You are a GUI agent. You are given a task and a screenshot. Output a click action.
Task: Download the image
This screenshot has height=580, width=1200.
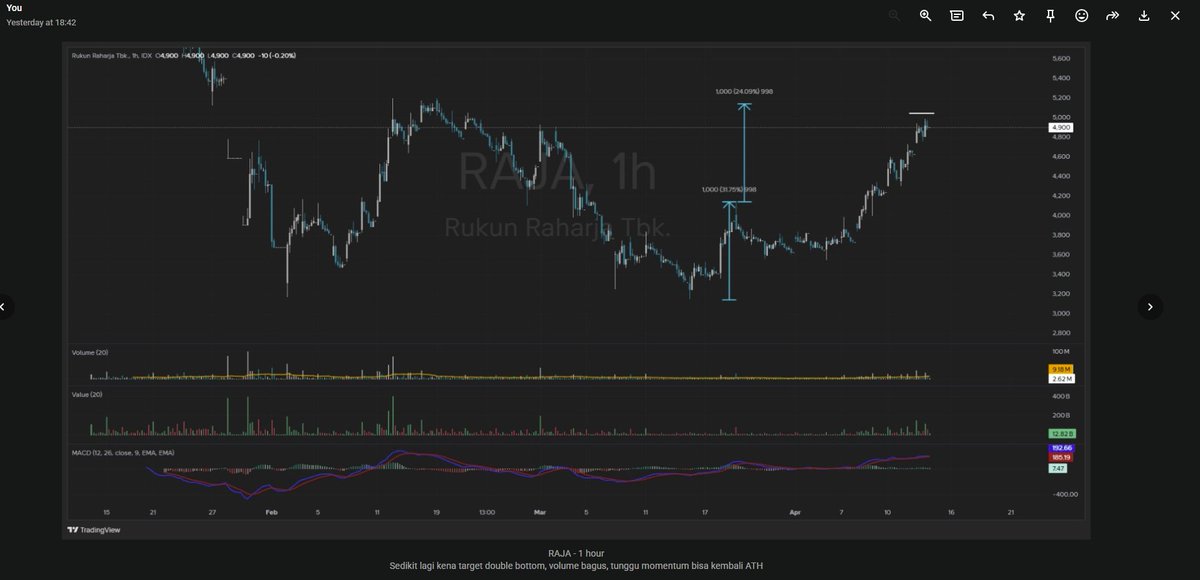pyautogui.click(x=1144, y=16)
